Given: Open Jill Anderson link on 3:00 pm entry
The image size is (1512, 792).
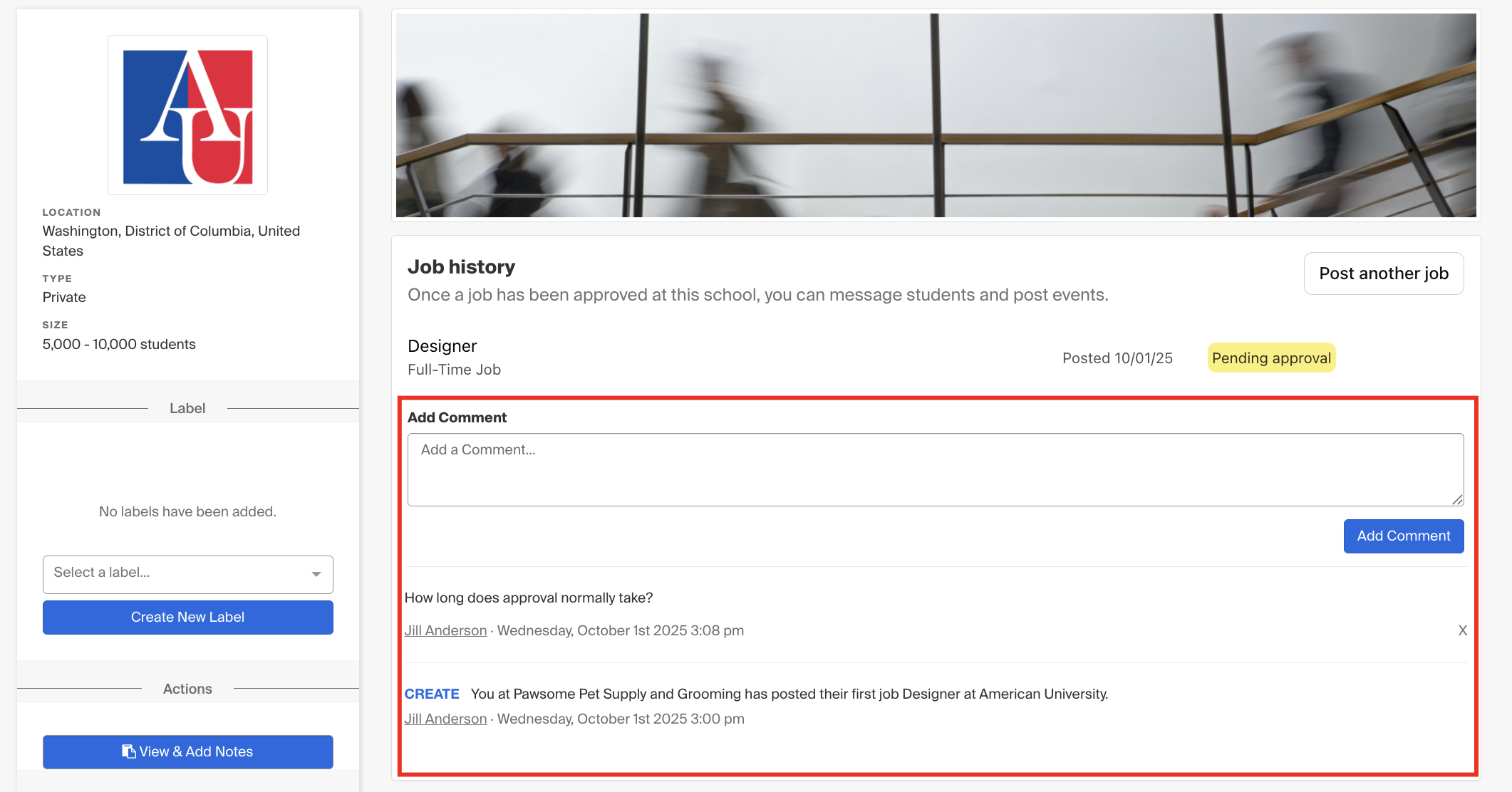Looking at the screenshot, I should [445, 719].
